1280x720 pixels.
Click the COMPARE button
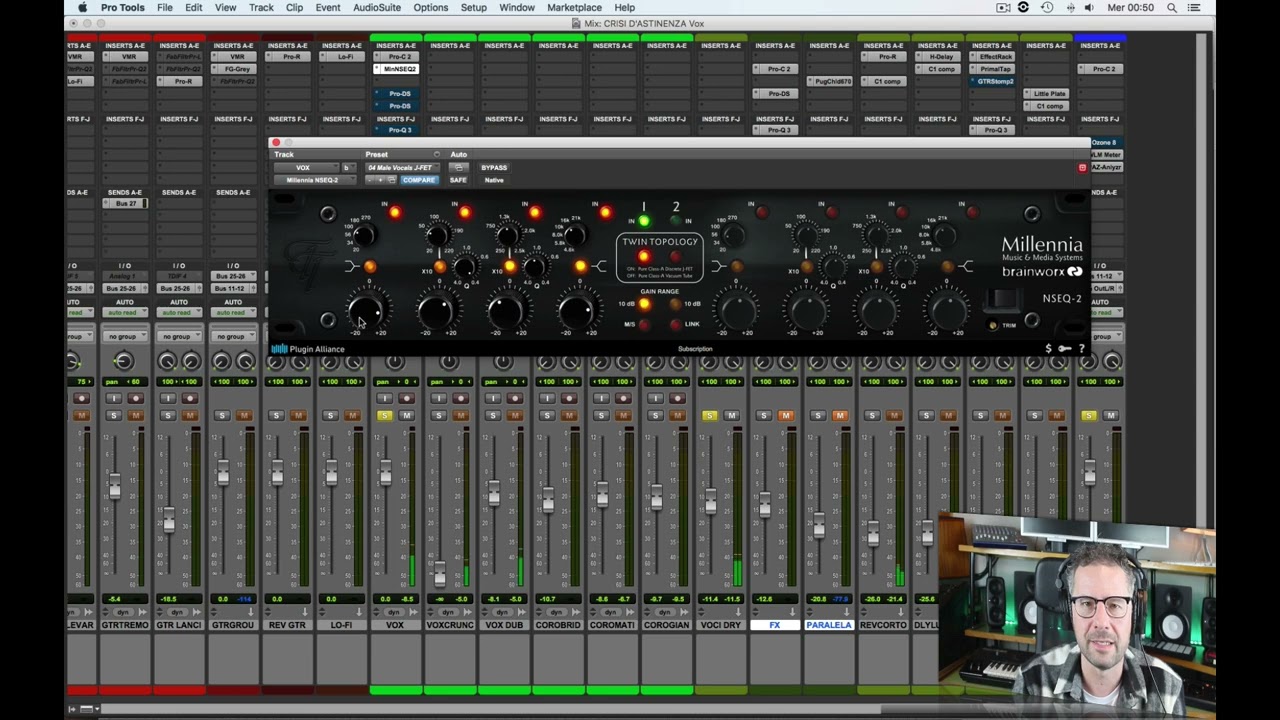click(x=419, y=180)
